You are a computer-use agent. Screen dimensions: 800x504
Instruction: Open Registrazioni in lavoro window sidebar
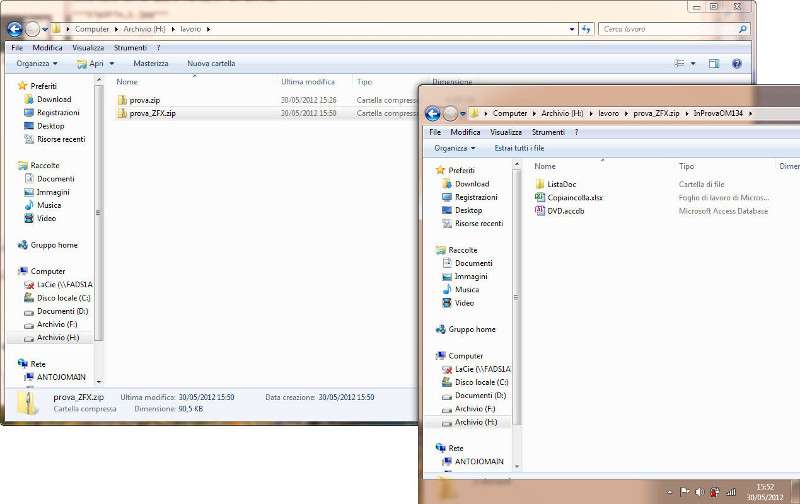click(52, 112)
